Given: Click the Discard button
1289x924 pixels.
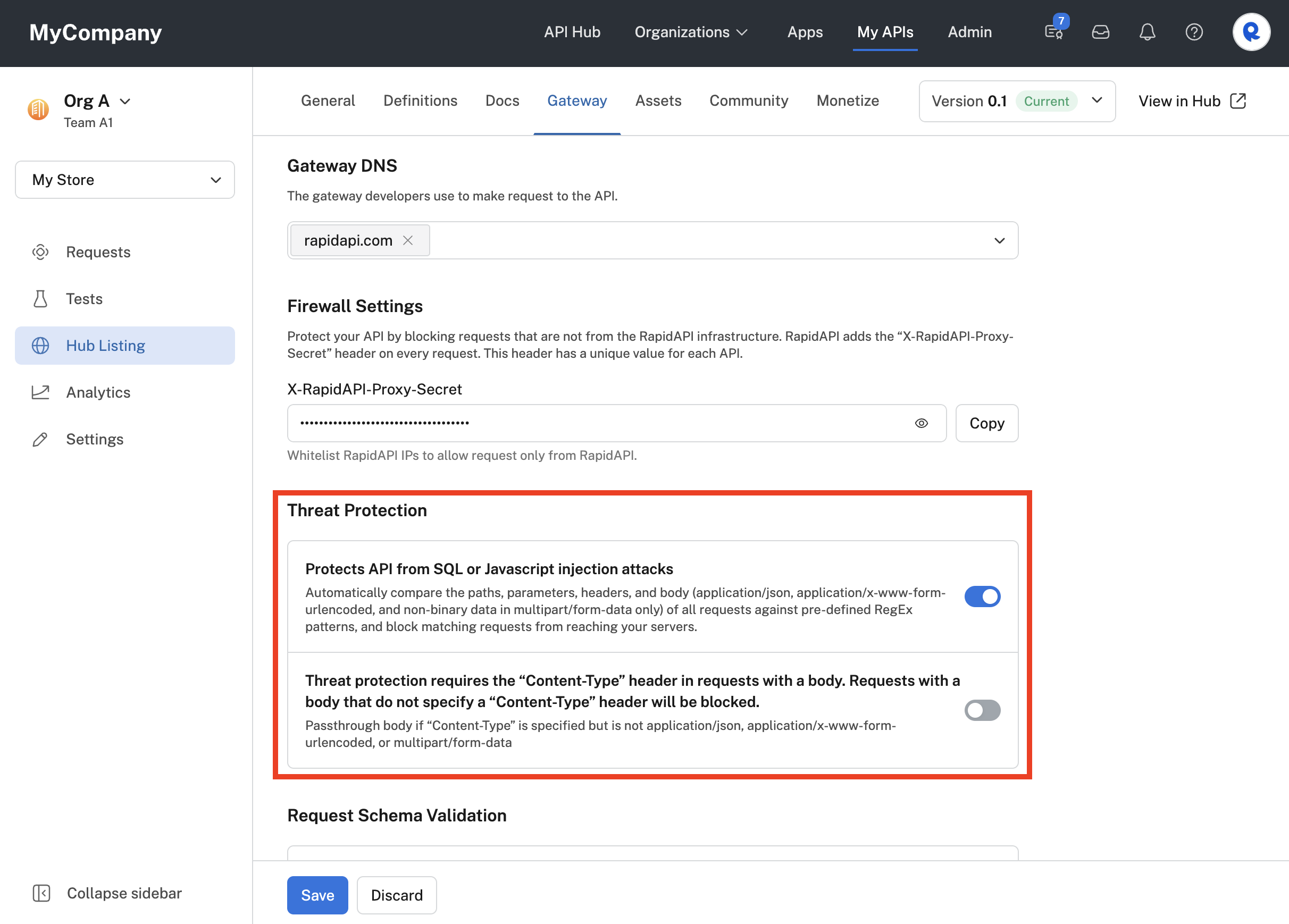Looking at the screenshot, I should click(x=397, y=895).
